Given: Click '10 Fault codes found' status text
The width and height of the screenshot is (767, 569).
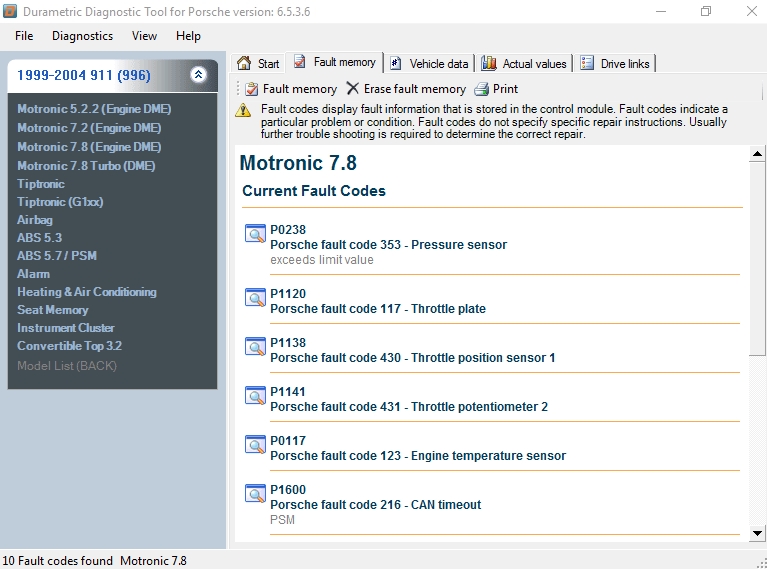Looking at the screenshot, I should [x=57, y=560].
